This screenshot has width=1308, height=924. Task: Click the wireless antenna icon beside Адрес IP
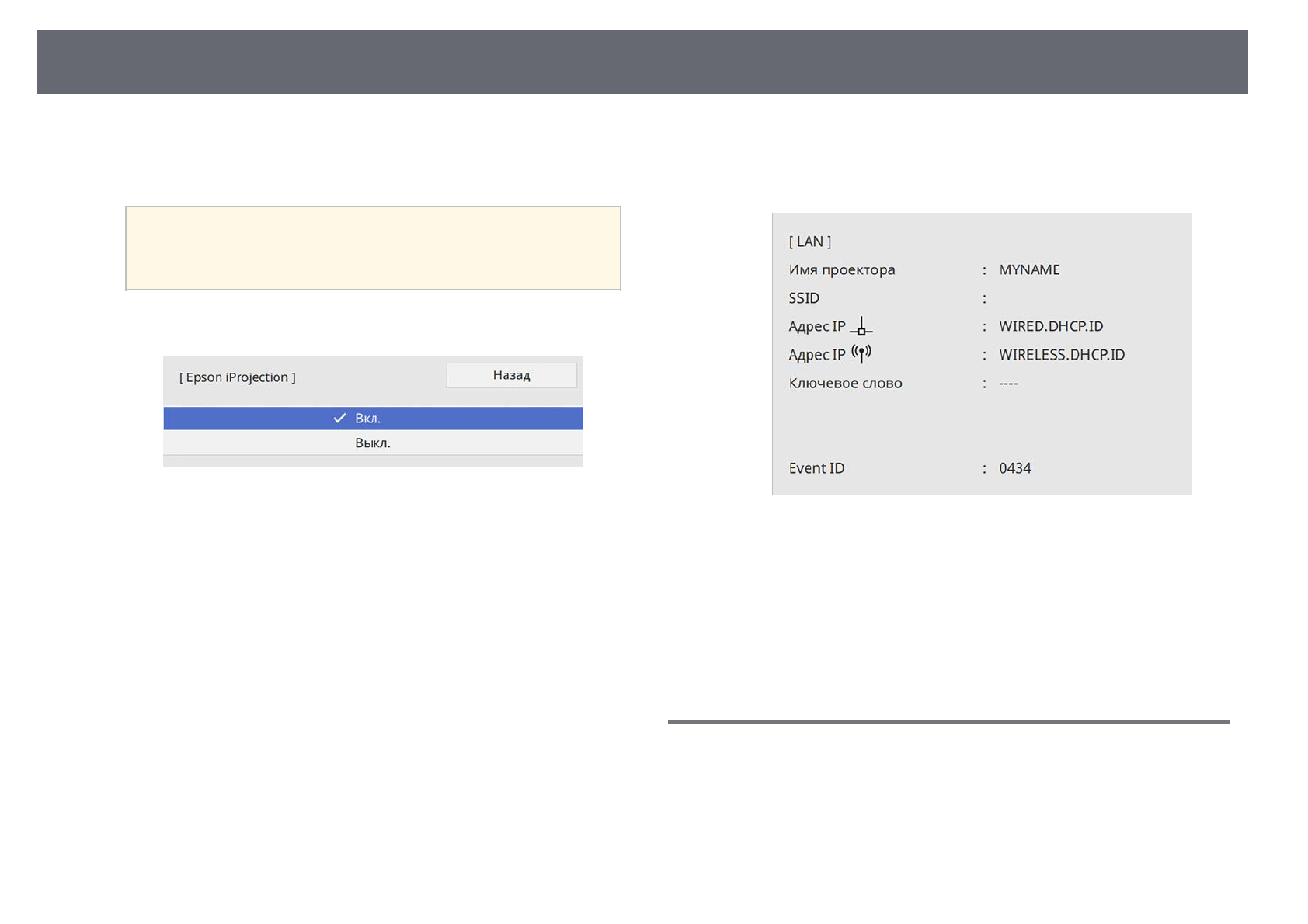(861, 354)
